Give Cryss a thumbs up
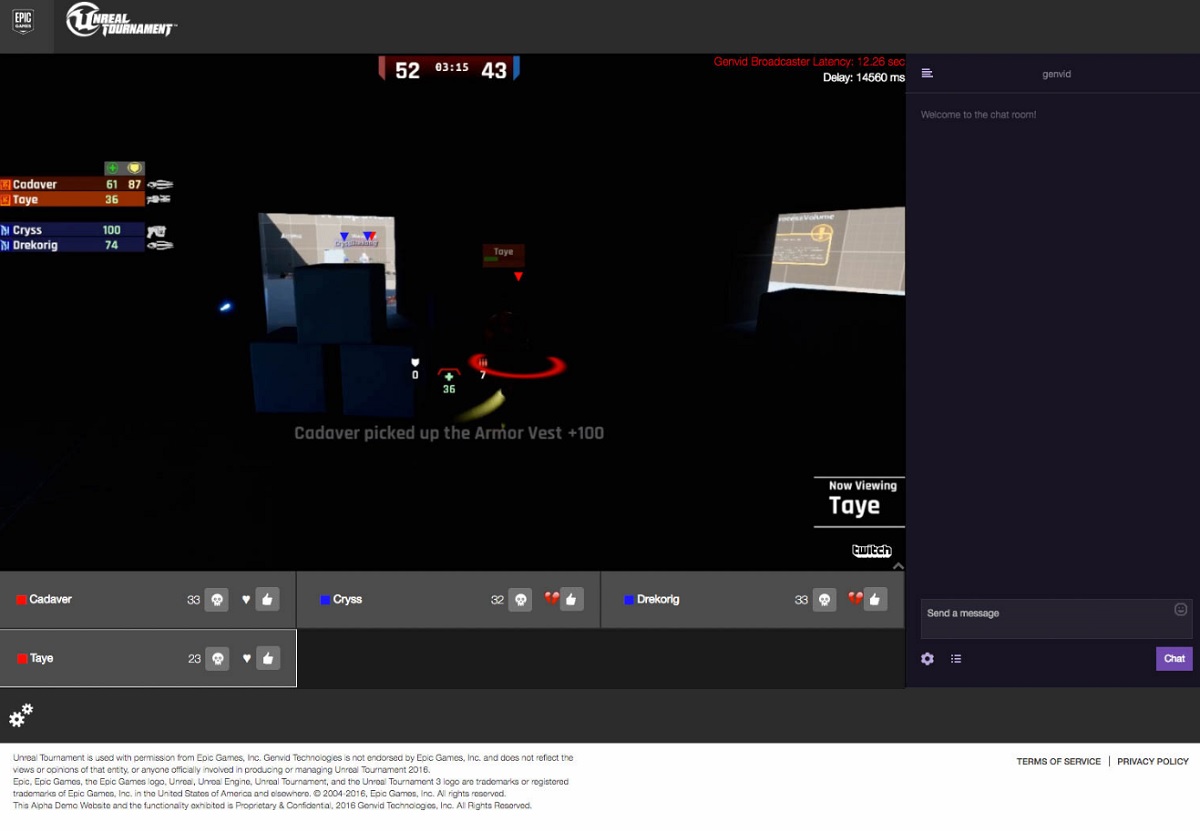 tap(572, 600)
